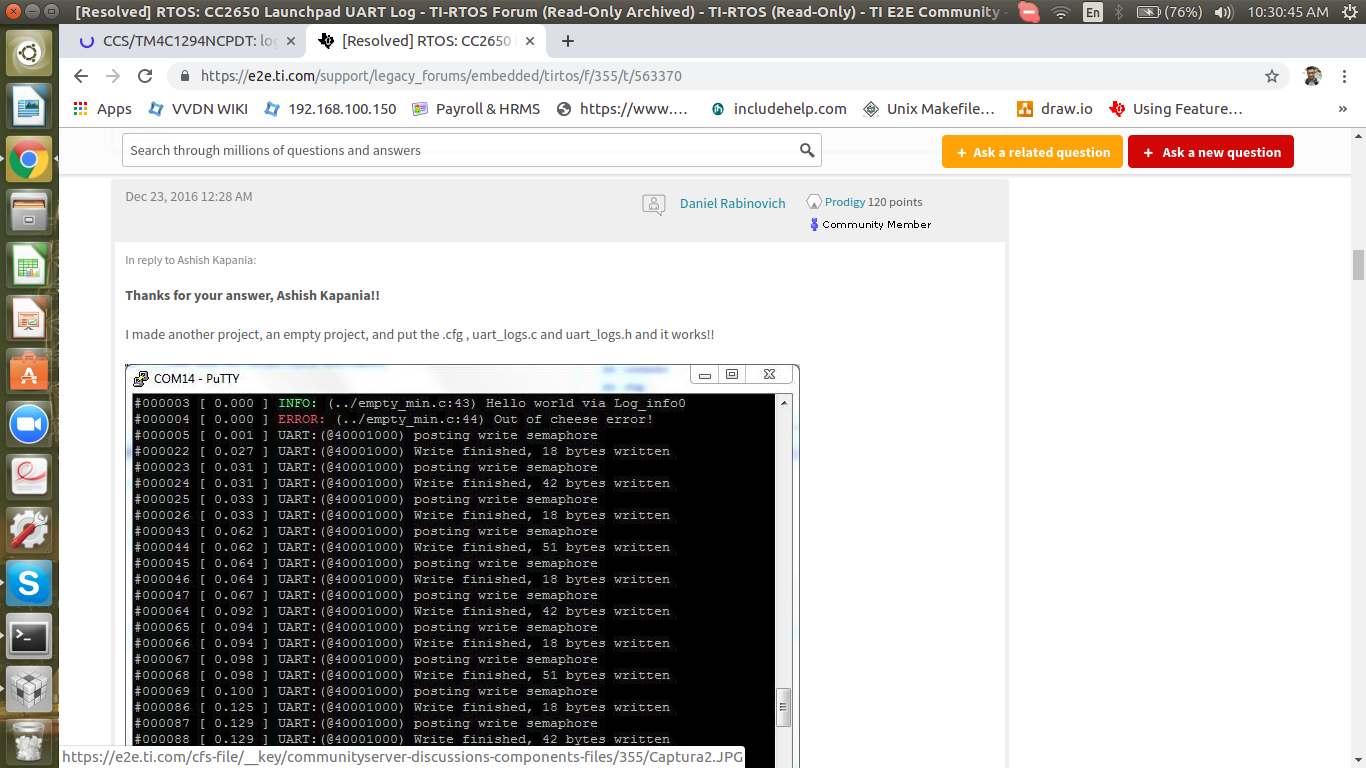Go back to the previous page
Viewport: 1366px width, 768px height.
click(x=81, y=76)
